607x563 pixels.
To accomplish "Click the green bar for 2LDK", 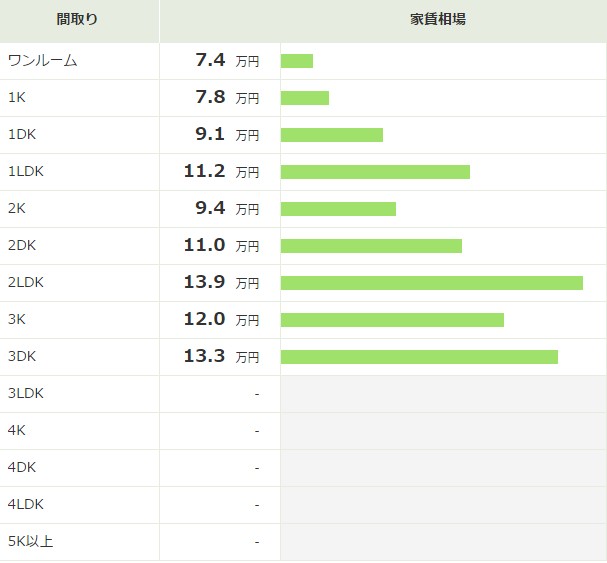I will [432, 283].
